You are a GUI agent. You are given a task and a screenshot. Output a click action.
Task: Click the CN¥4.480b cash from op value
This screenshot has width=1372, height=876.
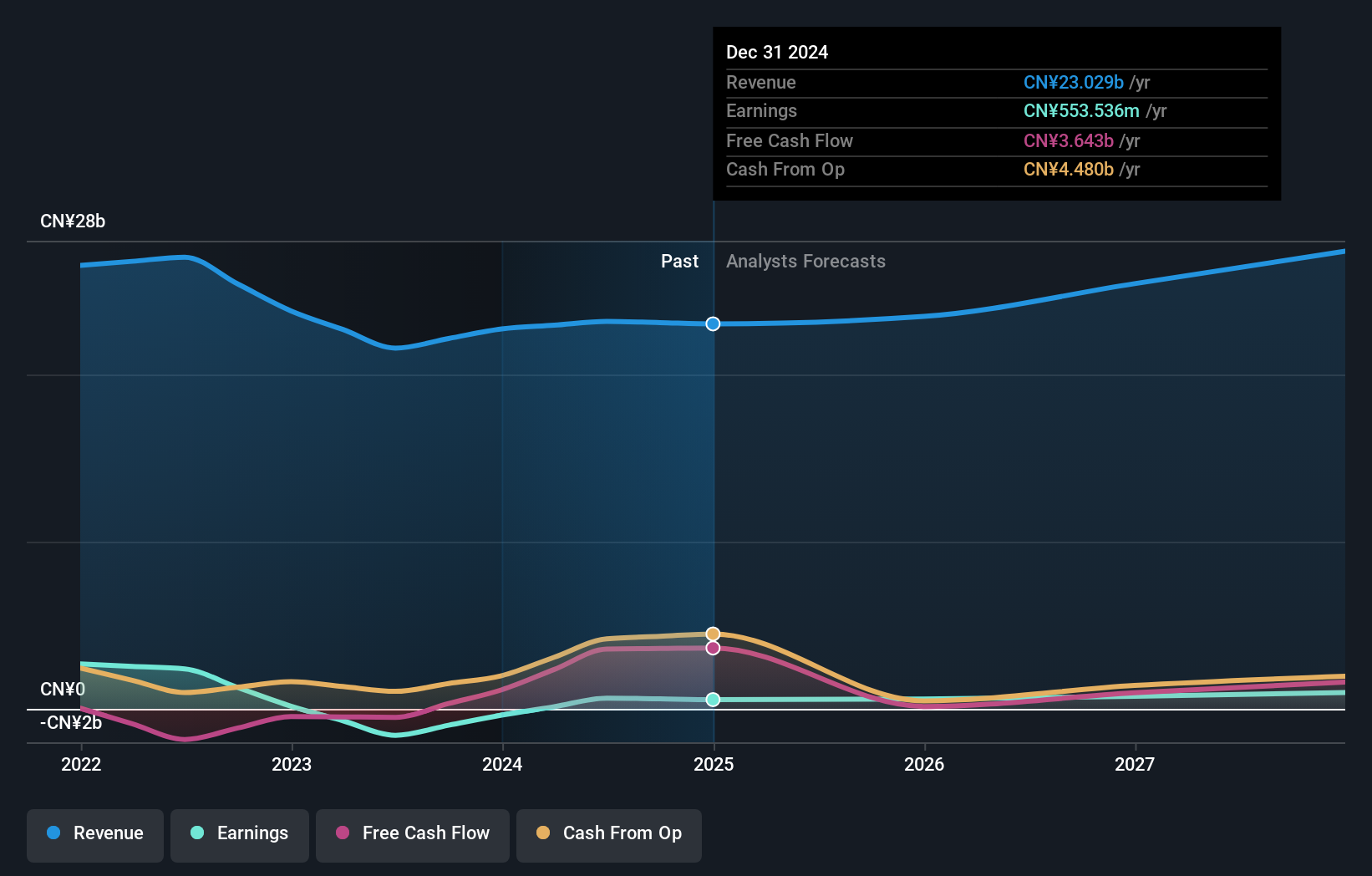[1069, 169]
